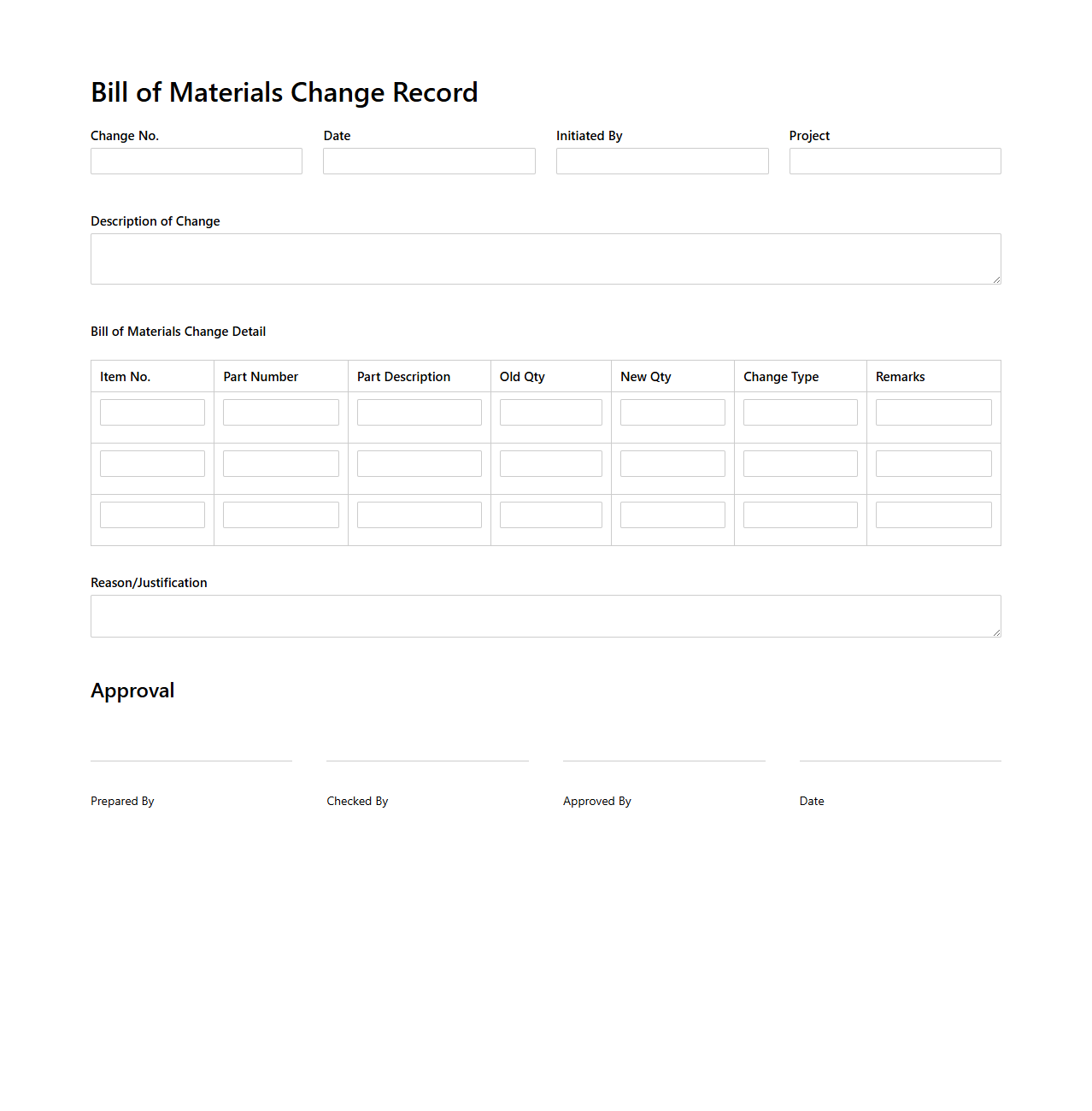Click the first row Change Type field
This screenshot has height=1111, width=1092.
tap(800, 411)
